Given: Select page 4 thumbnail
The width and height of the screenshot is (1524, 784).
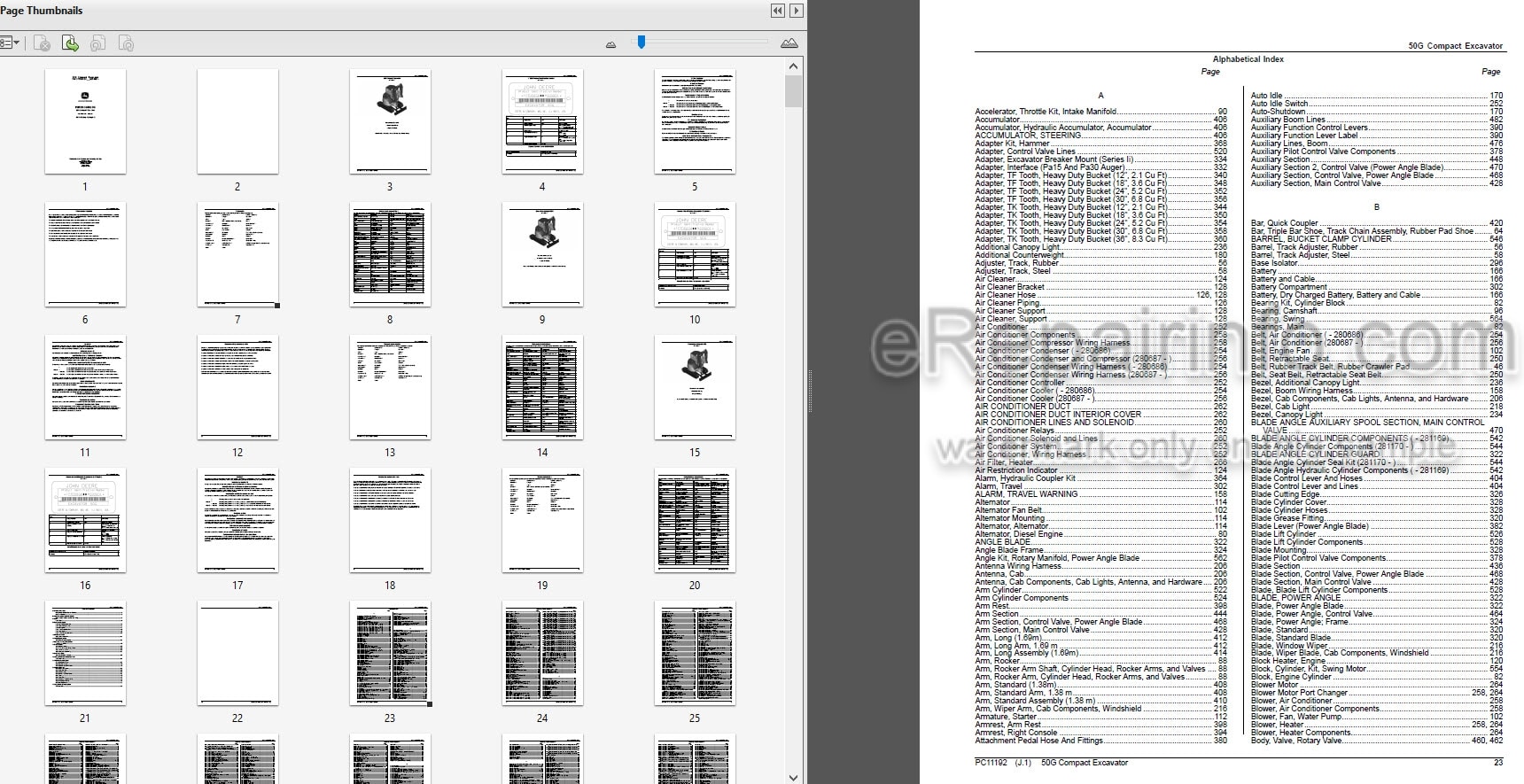Looking at the screenshot, I should click(542, 121).
